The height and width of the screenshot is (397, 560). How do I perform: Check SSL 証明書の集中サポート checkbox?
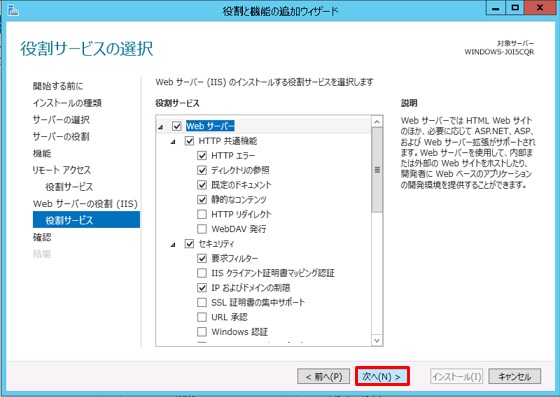pos(202,302)
